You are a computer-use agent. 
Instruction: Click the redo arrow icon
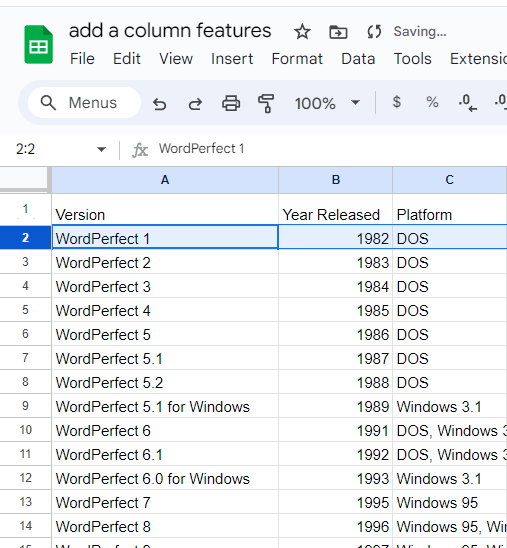click(x=195, y=104)
